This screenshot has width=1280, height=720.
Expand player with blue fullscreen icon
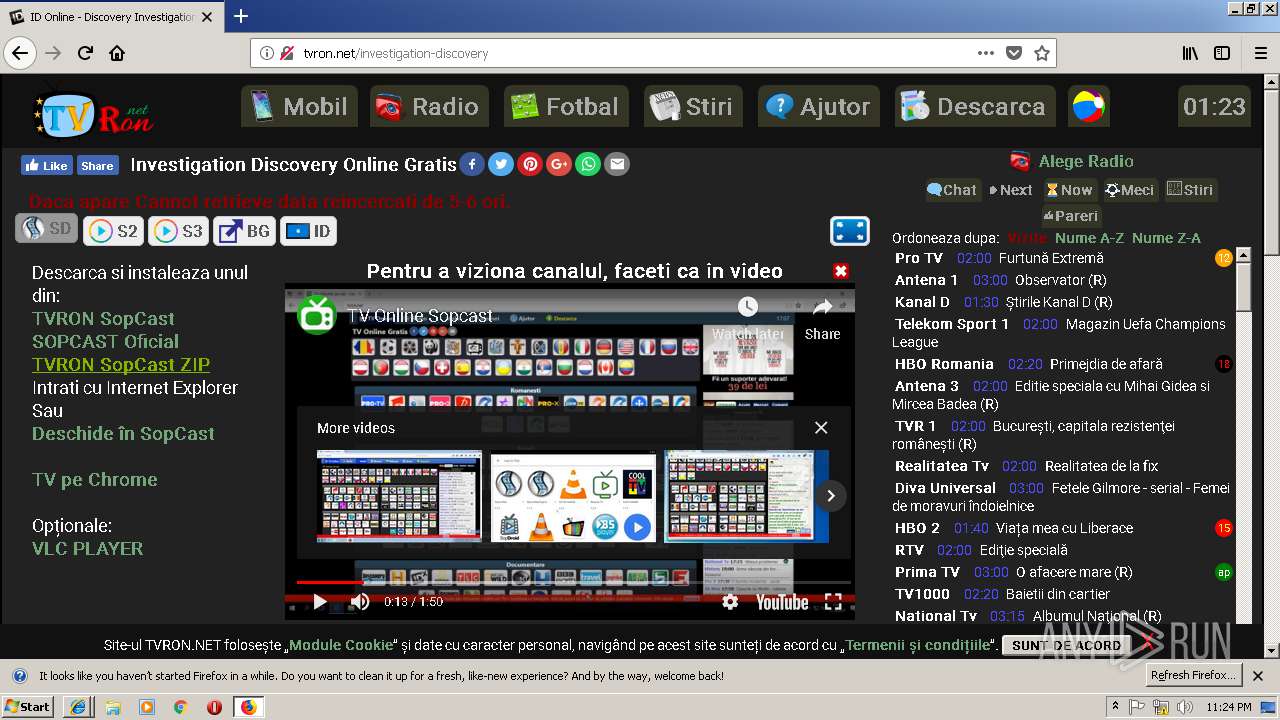[x=850, y=231]
